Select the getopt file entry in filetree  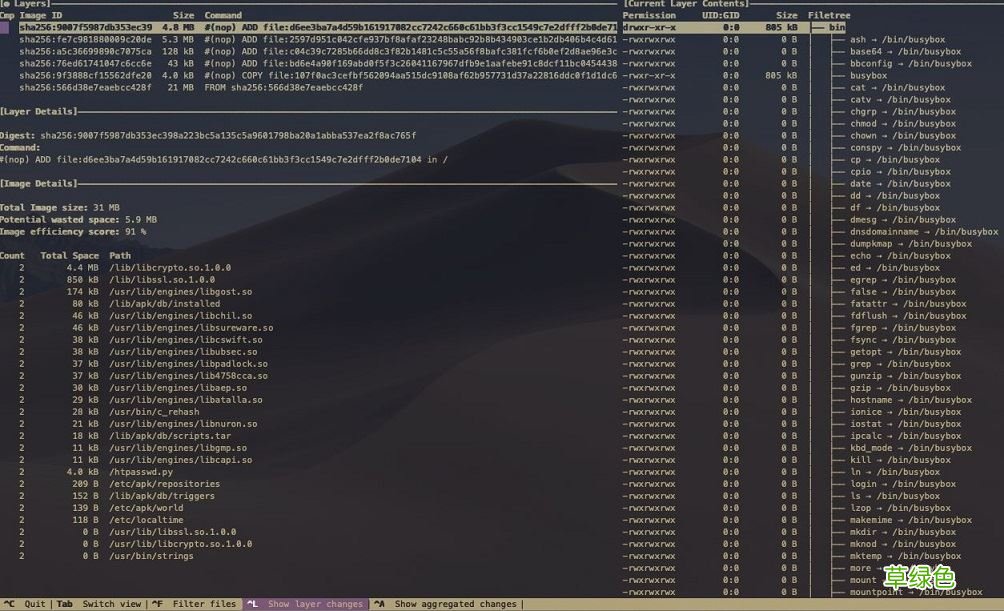click(905, 352)
